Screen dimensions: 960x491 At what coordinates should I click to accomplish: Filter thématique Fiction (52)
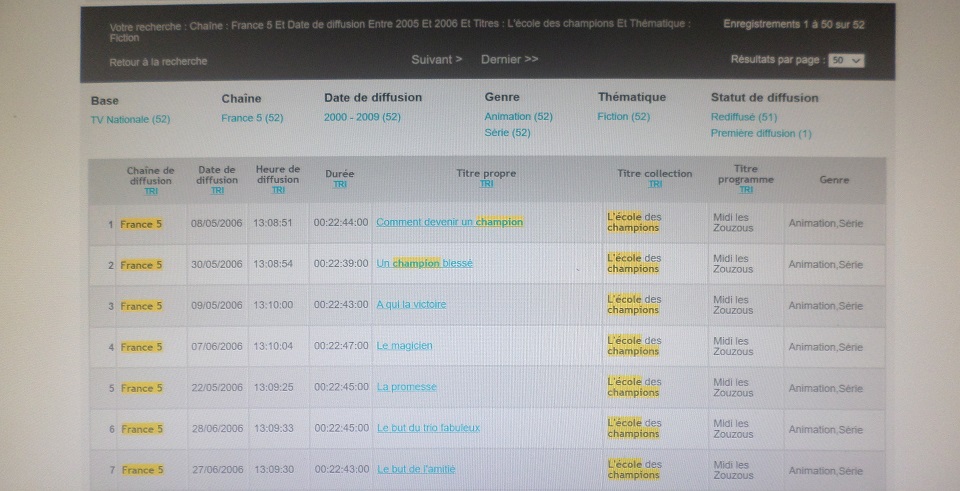pyautogui.click(x=624, y=116)
